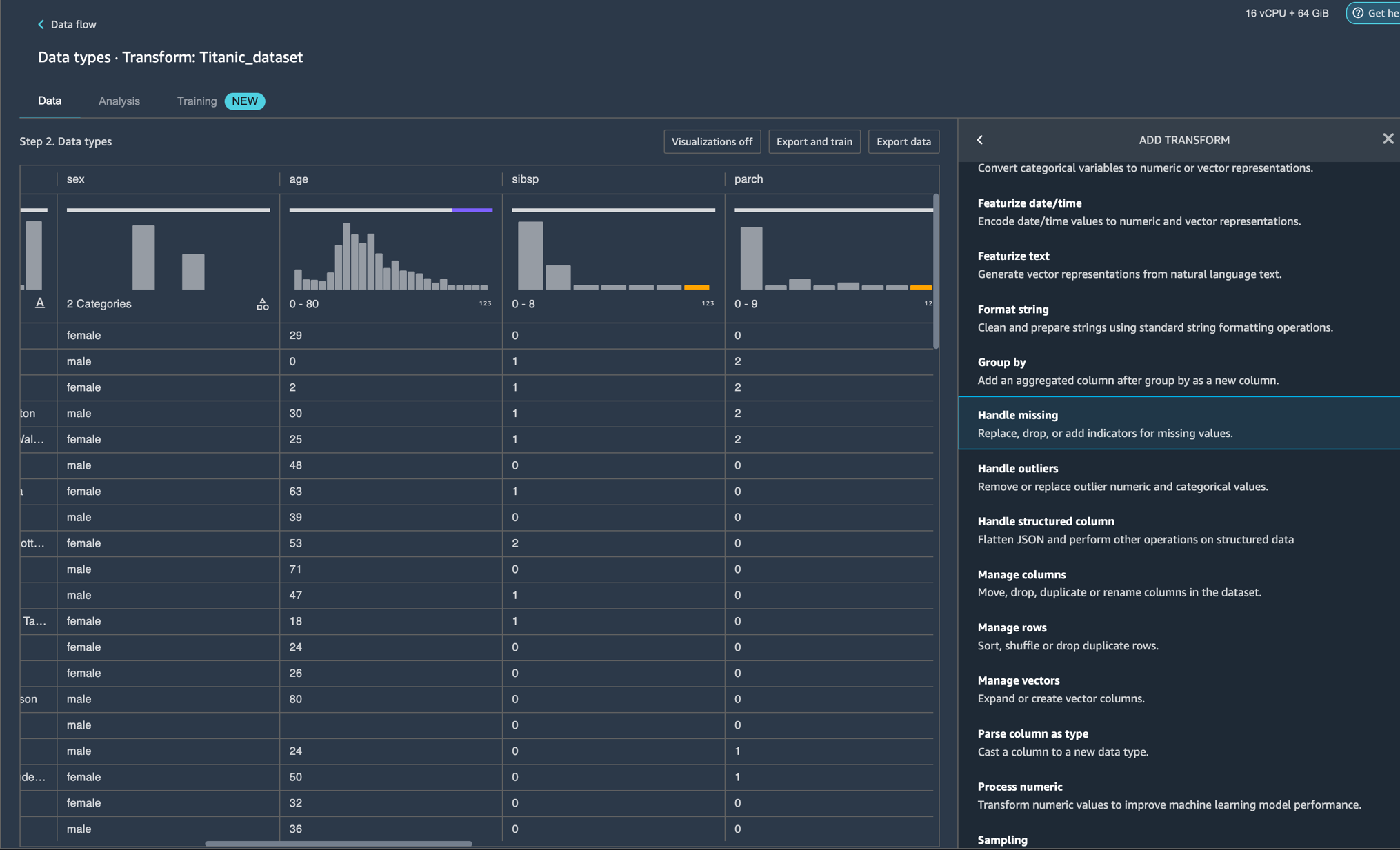Click the Data flow back chevron
This screenshot has width=1400, height=850.
41,24
